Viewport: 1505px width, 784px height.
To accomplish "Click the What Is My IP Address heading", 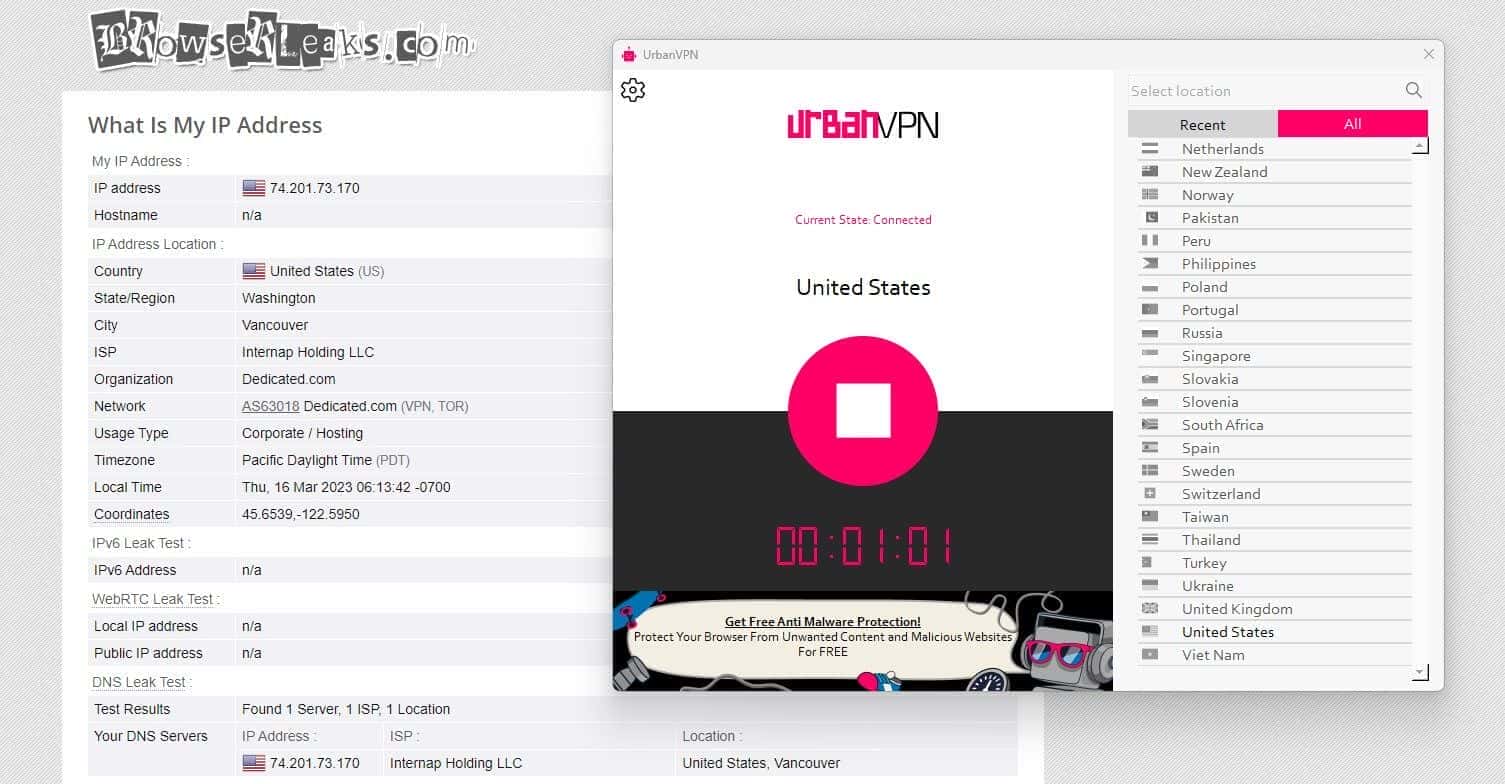I will pyautogui.click(x=205, y=125).
